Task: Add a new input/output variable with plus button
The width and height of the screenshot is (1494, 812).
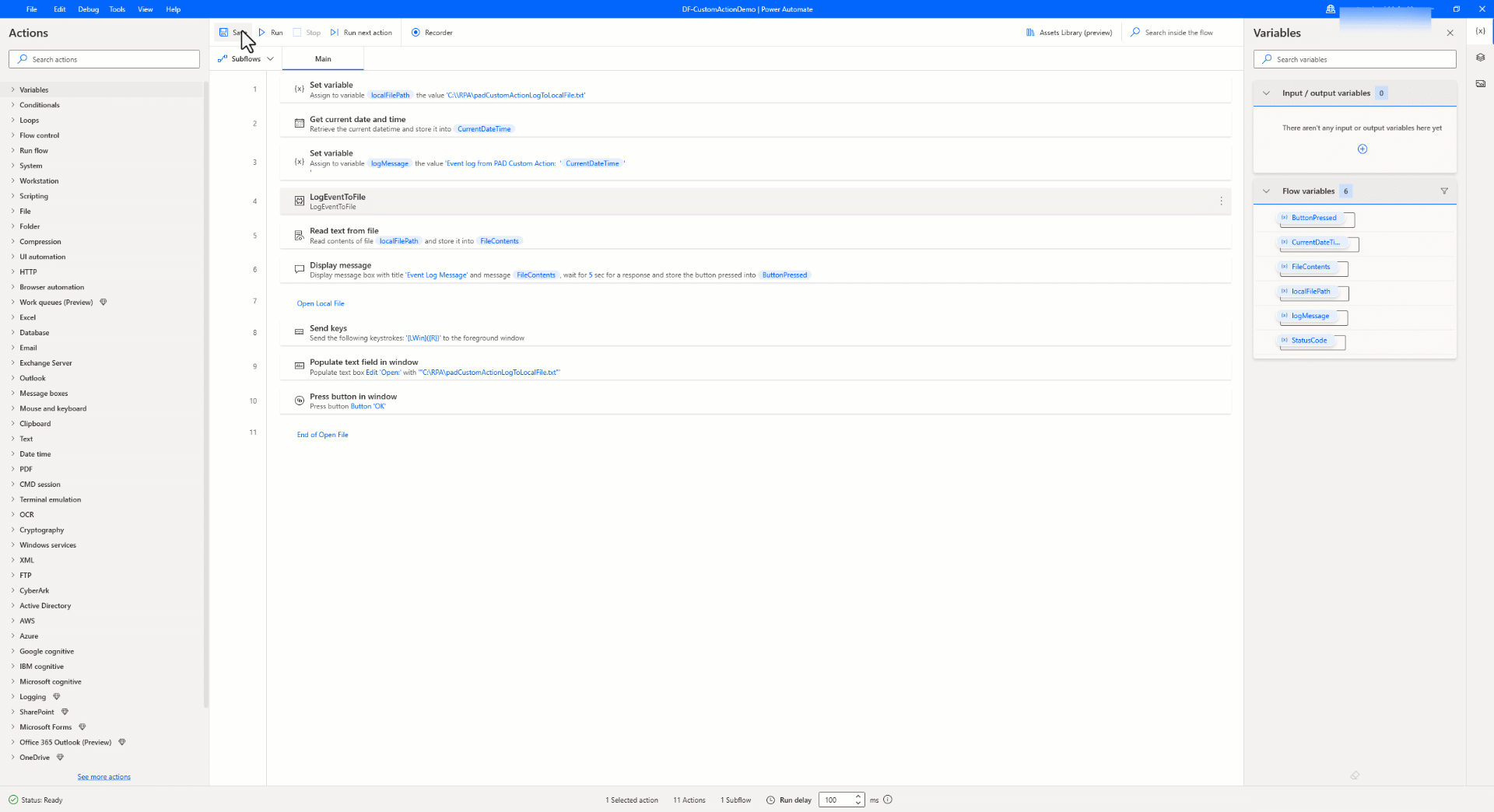Action: point(1362,149)
